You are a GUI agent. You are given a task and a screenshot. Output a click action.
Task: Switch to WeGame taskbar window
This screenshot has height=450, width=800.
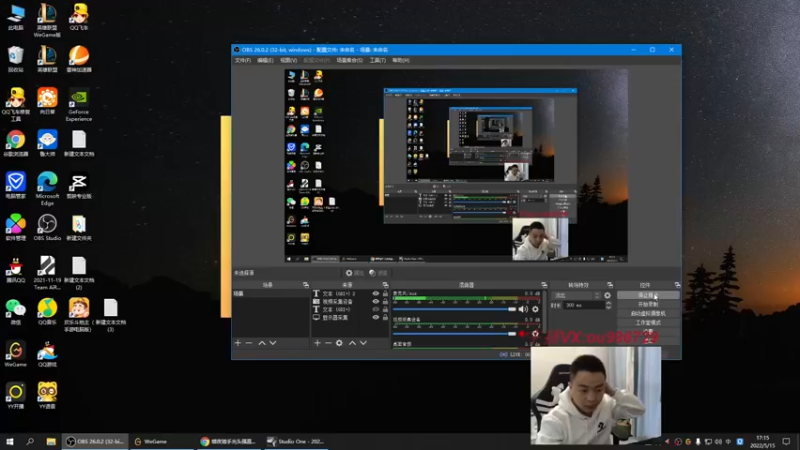point(163,441)
